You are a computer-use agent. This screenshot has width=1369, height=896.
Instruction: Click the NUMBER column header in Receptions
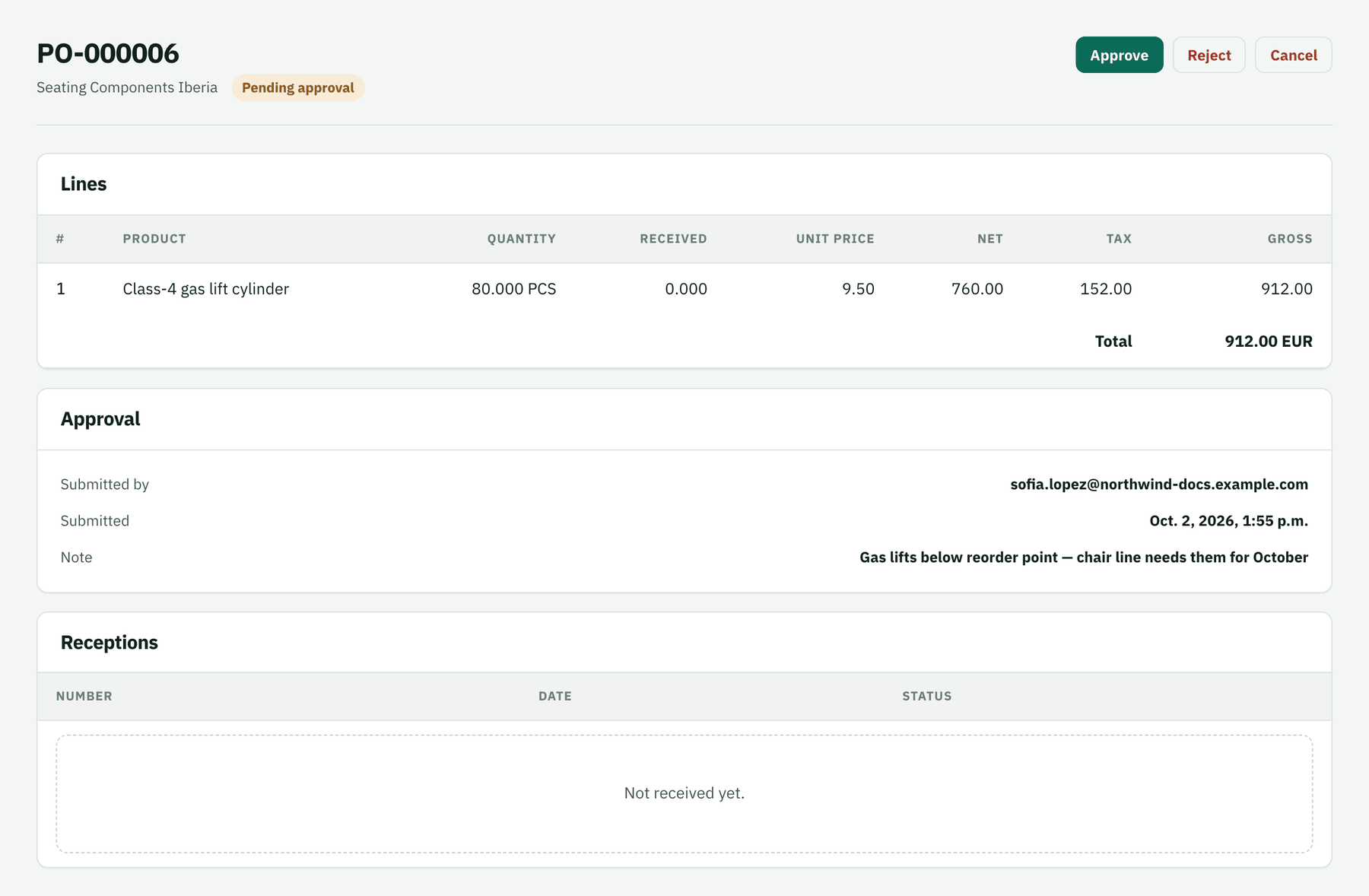[x=84, y=696]
